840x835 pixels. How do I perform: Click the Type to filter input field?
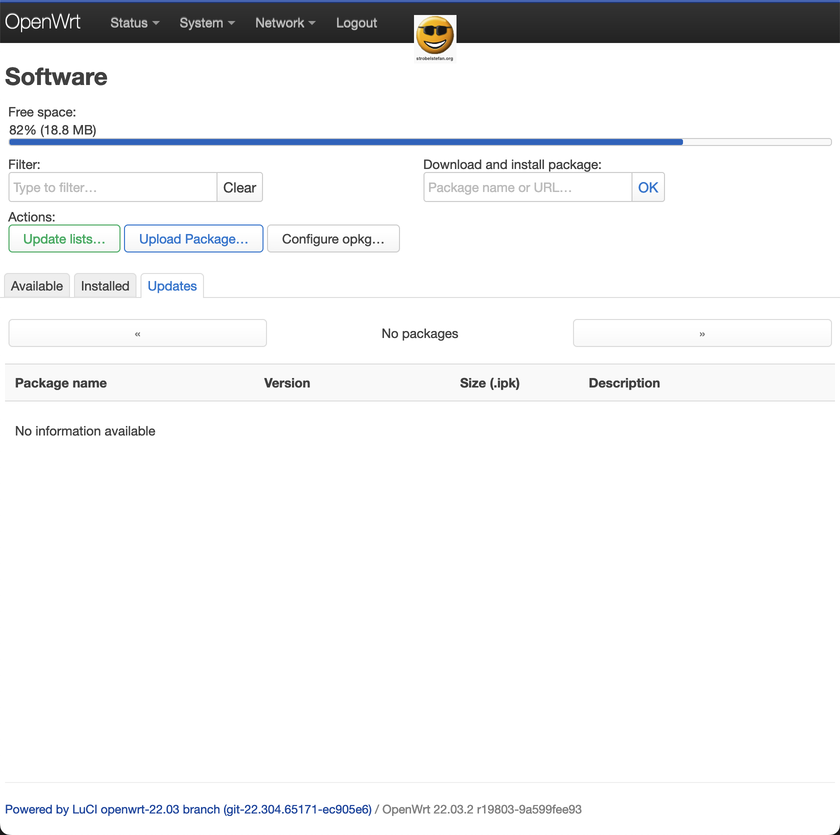click(x=112, y=187)
